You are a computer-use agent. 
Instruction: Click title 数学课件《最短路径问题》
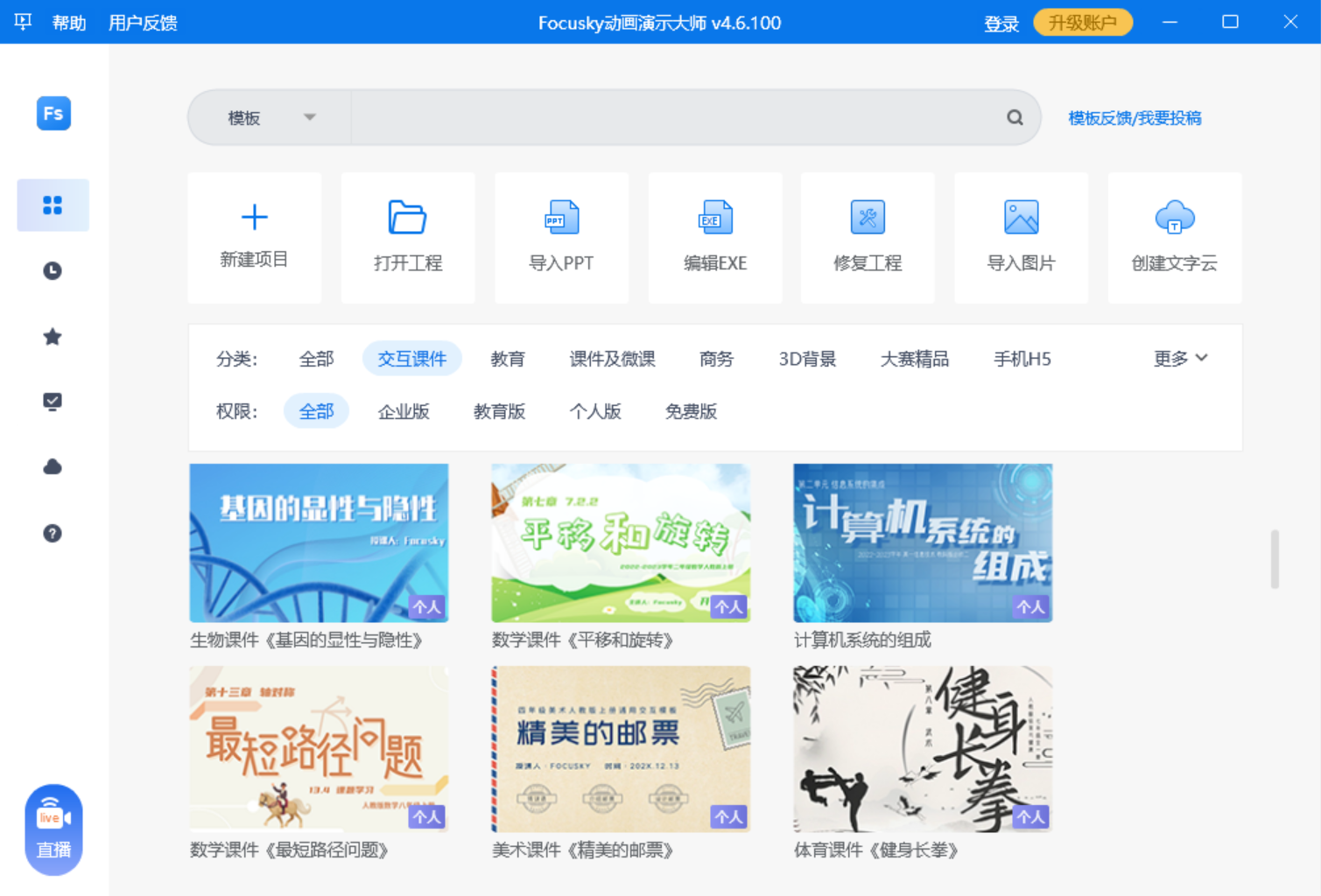[x=289, y=850]
